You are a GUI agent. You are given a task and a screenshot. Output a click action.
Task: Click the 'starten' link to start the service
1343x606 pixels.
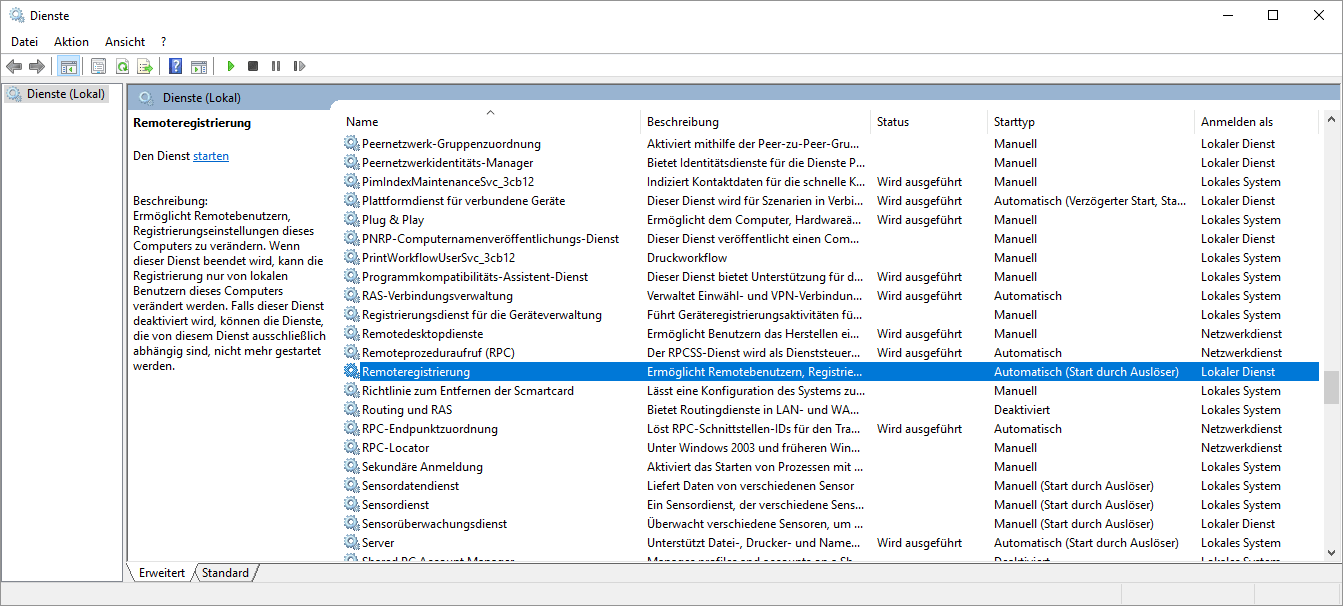210,156
